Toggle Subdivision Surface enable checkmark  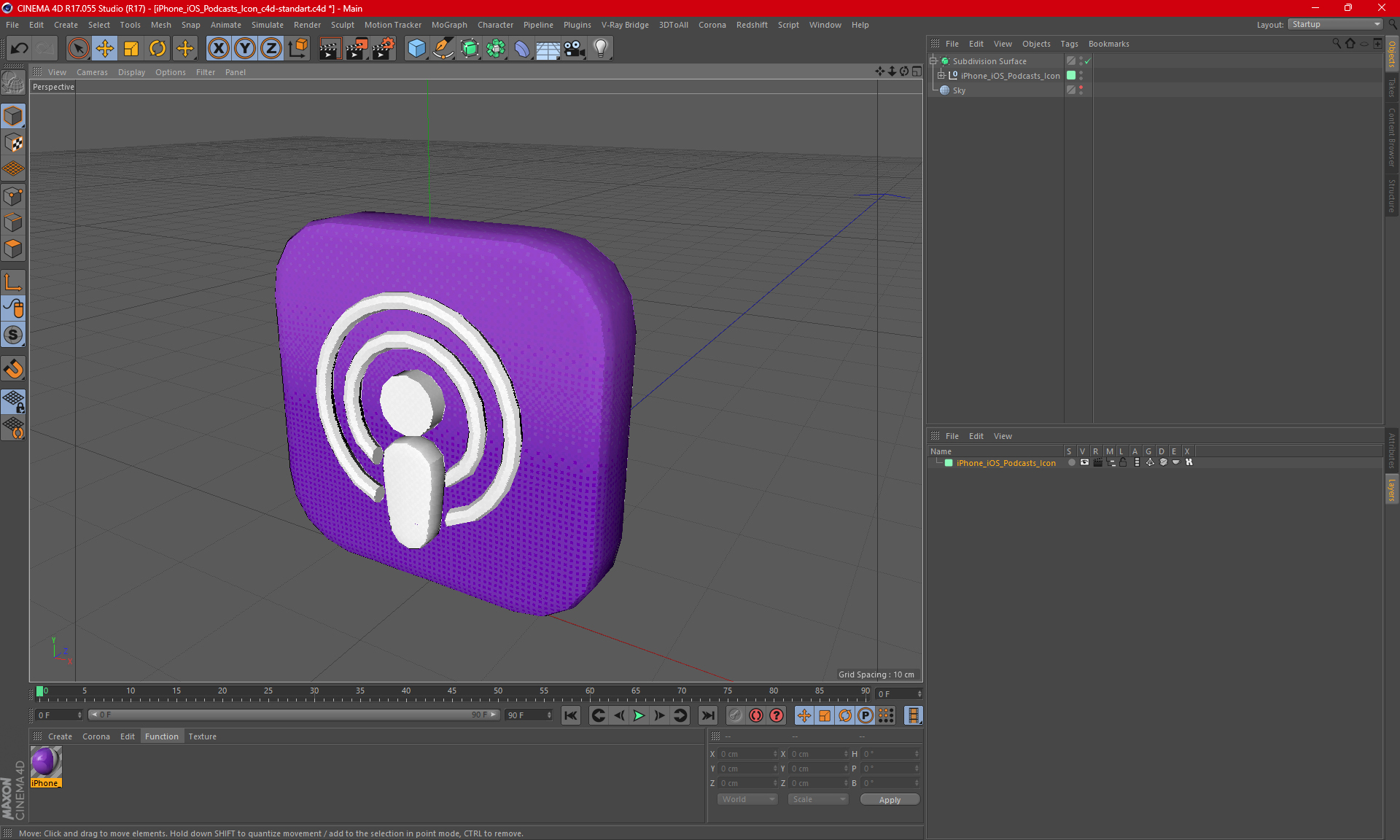click(x=1087, y=61)
